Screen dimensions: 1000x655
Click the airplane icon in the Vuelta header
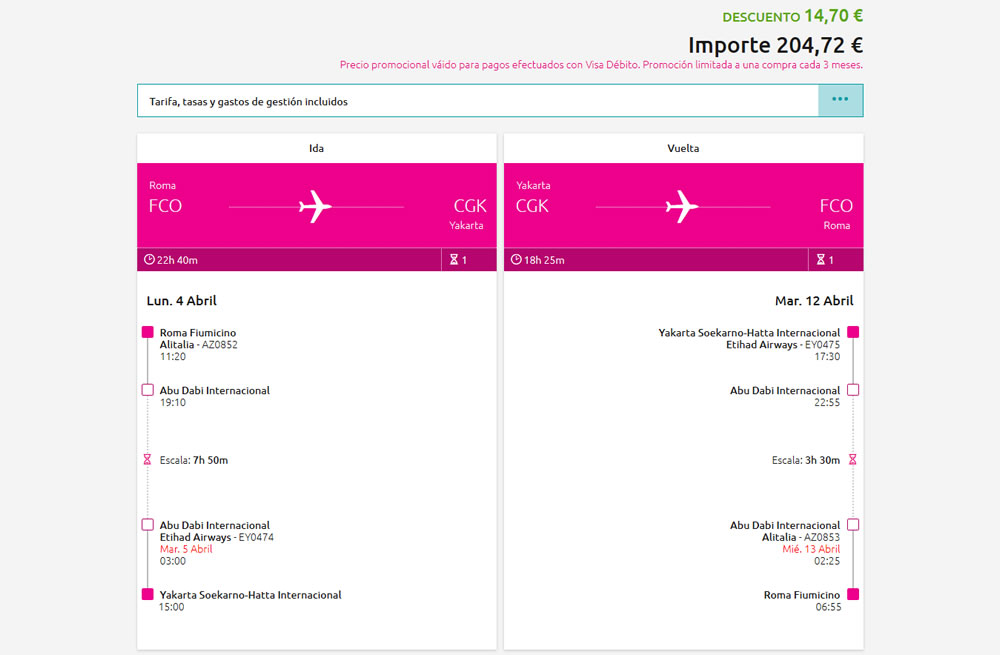click(x=682, y=207)
